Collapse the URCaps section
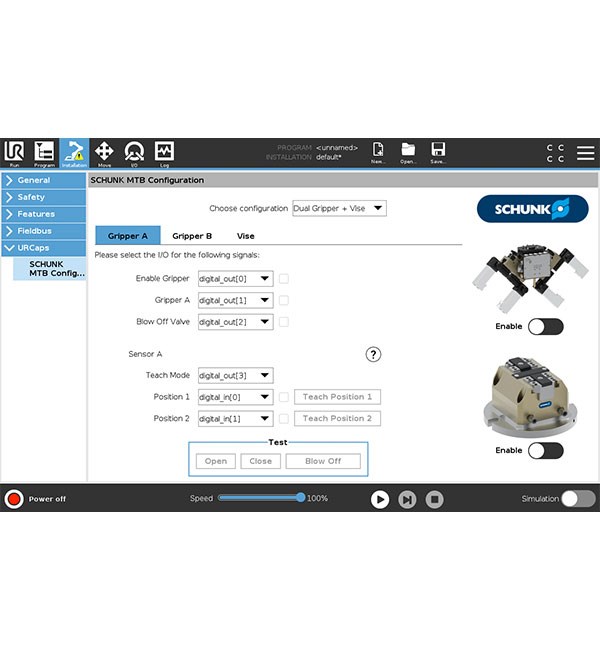Screen dimensions: 600x650 [44, 248]
